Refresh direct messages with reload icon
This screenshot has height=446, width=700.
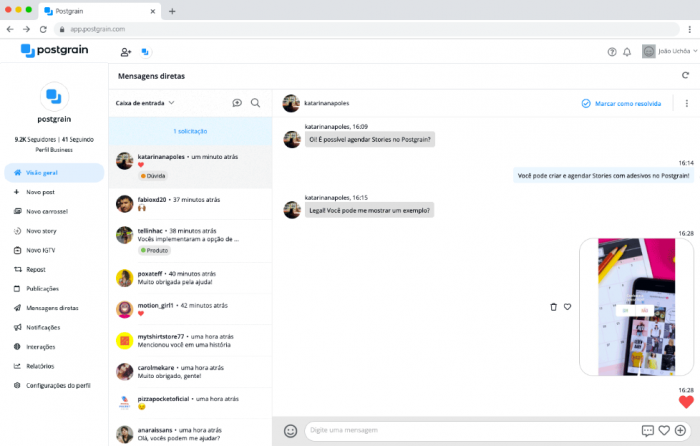tap(685, 75)
